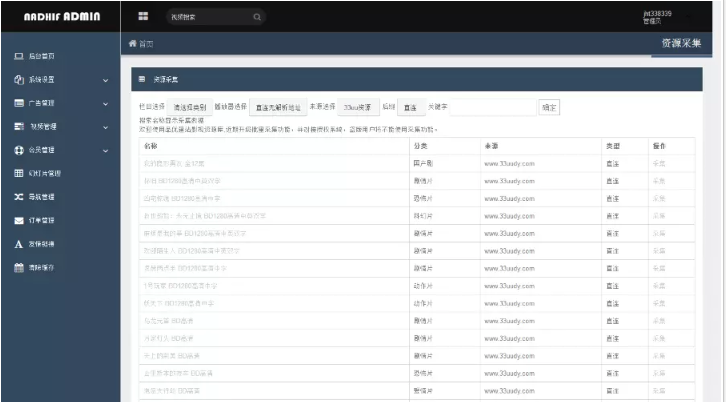The width and height of the screenshot is (726, 402).
Task: Click the clear cache calendar icon
Action: click(19, 267)
